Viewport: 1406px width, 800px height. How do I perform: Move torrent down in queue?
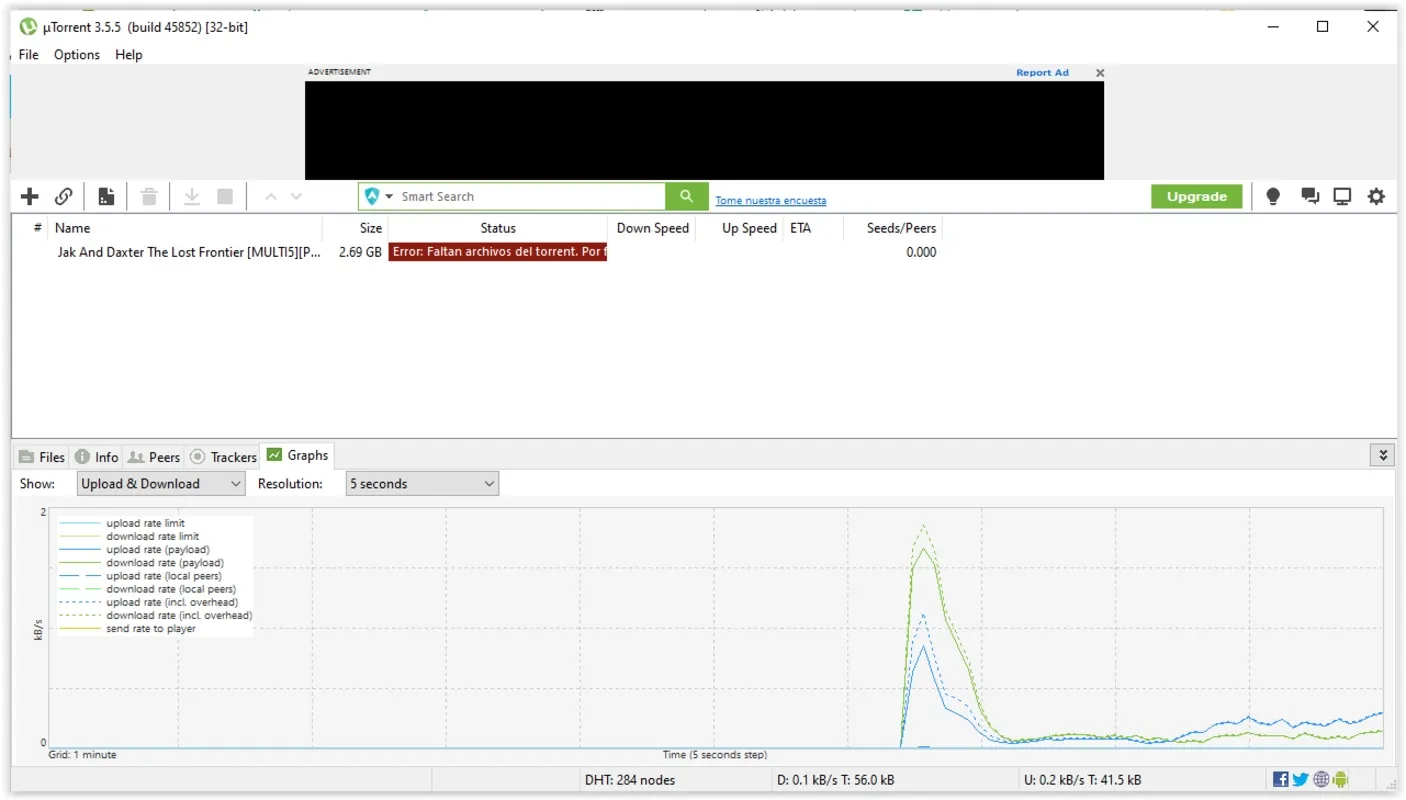(x=296, y=197)
